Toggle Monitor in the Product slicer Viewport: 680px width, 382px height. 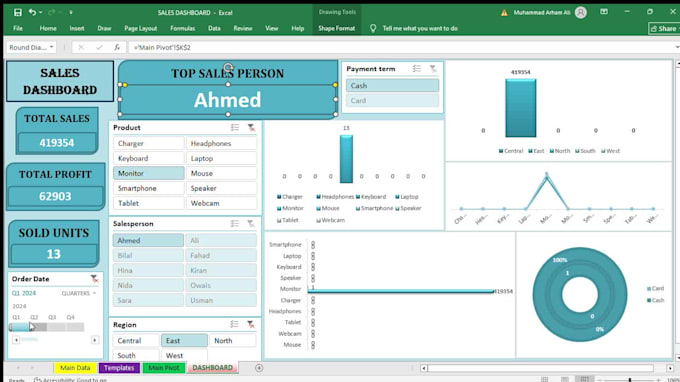(149, 173)
